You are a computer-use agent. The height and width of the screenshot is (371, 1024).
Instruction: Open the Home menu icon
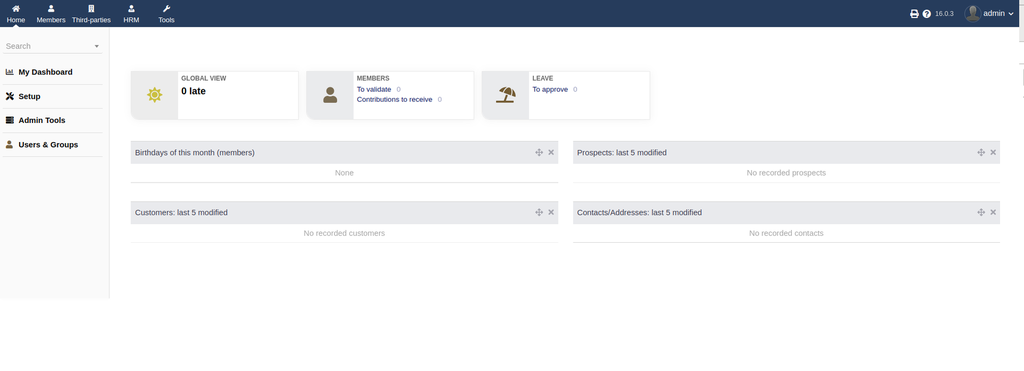(x=16, y=8)
